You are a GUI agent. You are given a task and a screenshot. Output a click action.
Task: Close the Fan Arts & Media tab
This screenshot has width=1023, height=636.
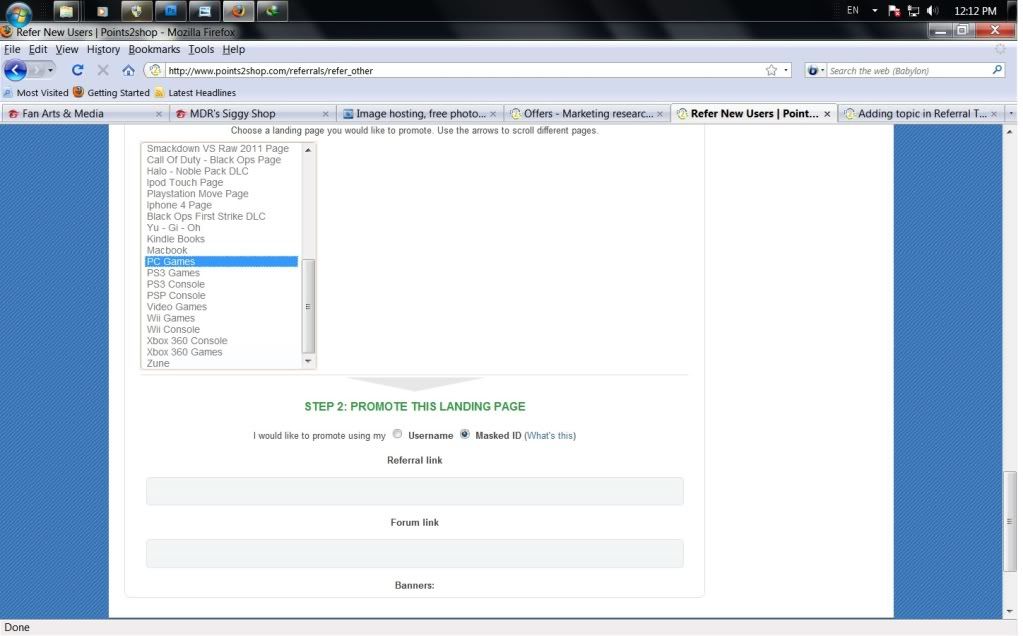coord(159,114)
